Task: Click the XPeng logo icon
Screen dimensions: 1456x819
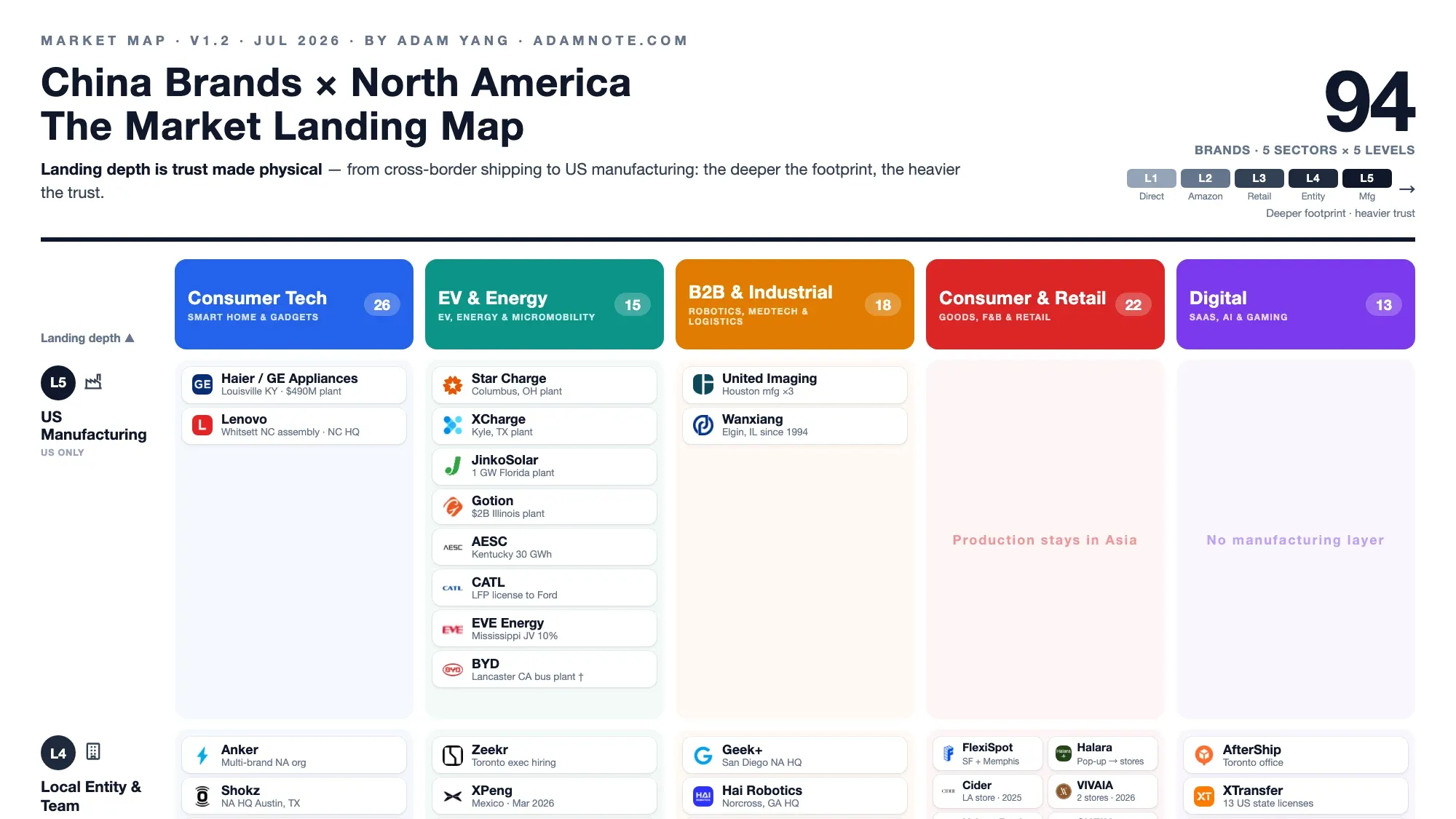Action: [x=453, y=796]
